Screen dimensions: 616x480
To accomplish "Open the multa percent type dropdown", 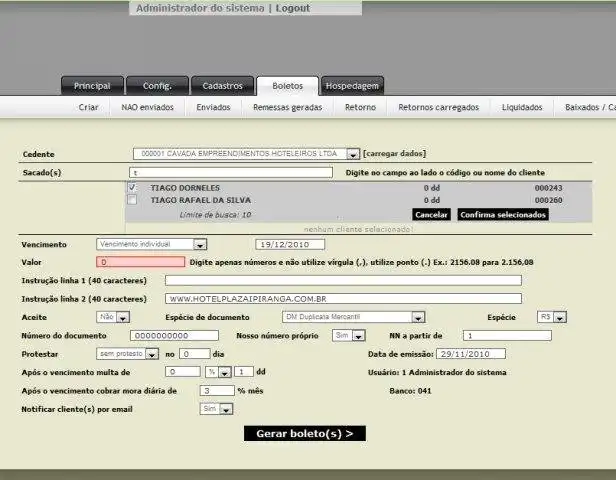I will (x=218, y=372).
